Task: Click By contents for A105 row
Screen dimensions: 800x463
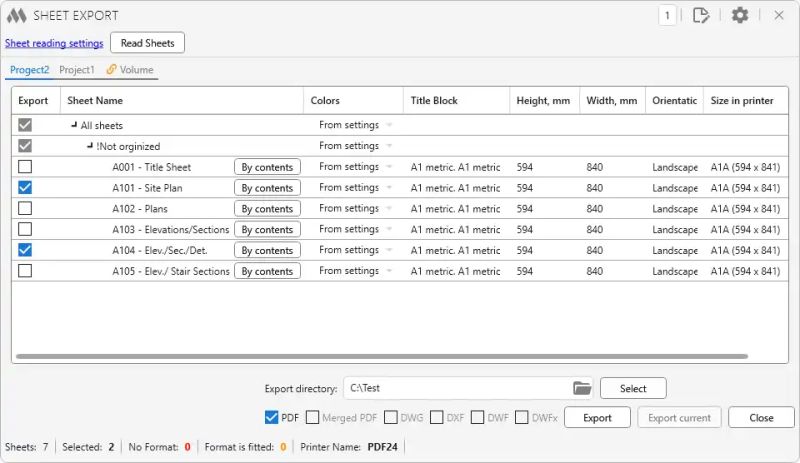Action: 267,271
